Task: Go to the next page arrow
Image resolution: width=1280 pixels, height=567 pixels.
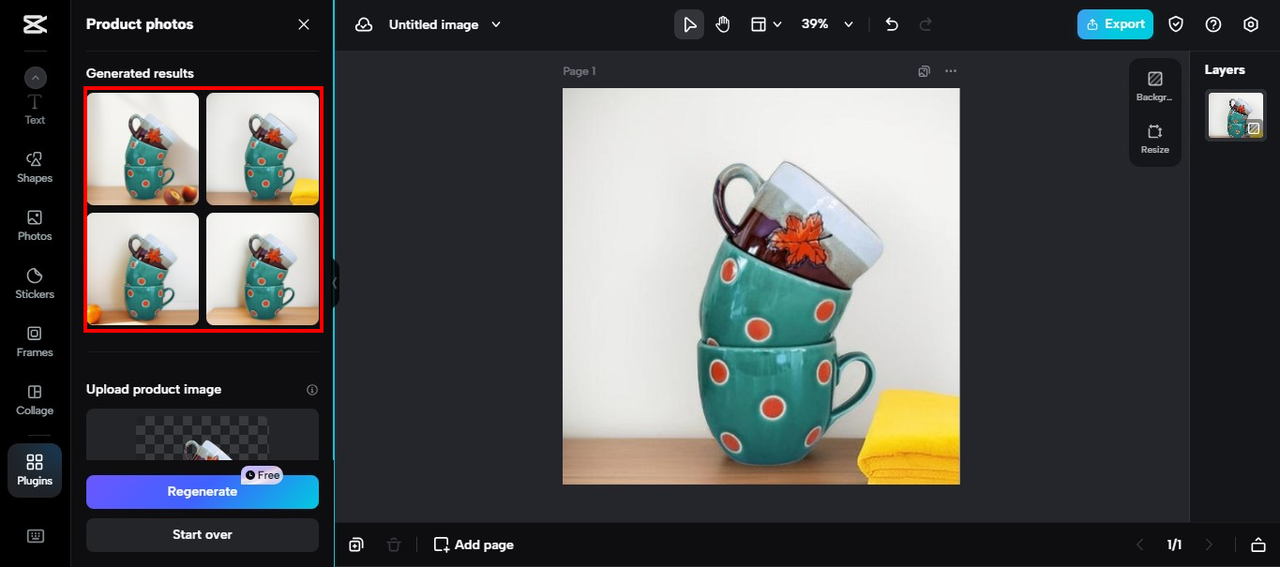Action: tap(1208, 544)
